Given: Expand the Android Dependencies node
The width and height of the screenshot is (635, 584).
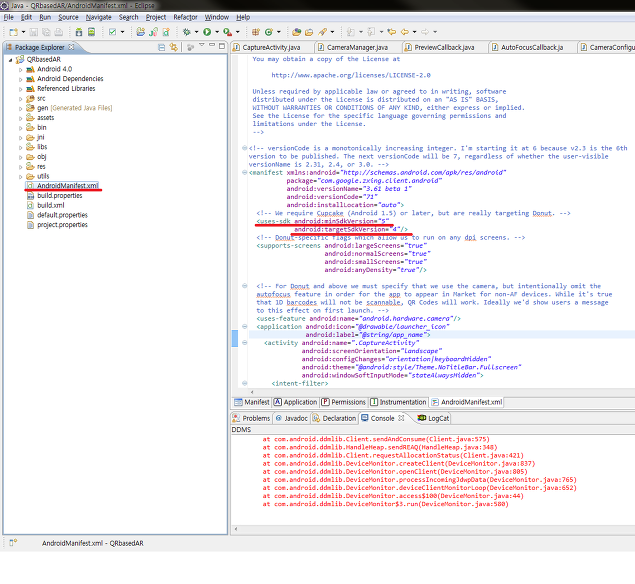Looking at the screenshot, I should 21,79.
